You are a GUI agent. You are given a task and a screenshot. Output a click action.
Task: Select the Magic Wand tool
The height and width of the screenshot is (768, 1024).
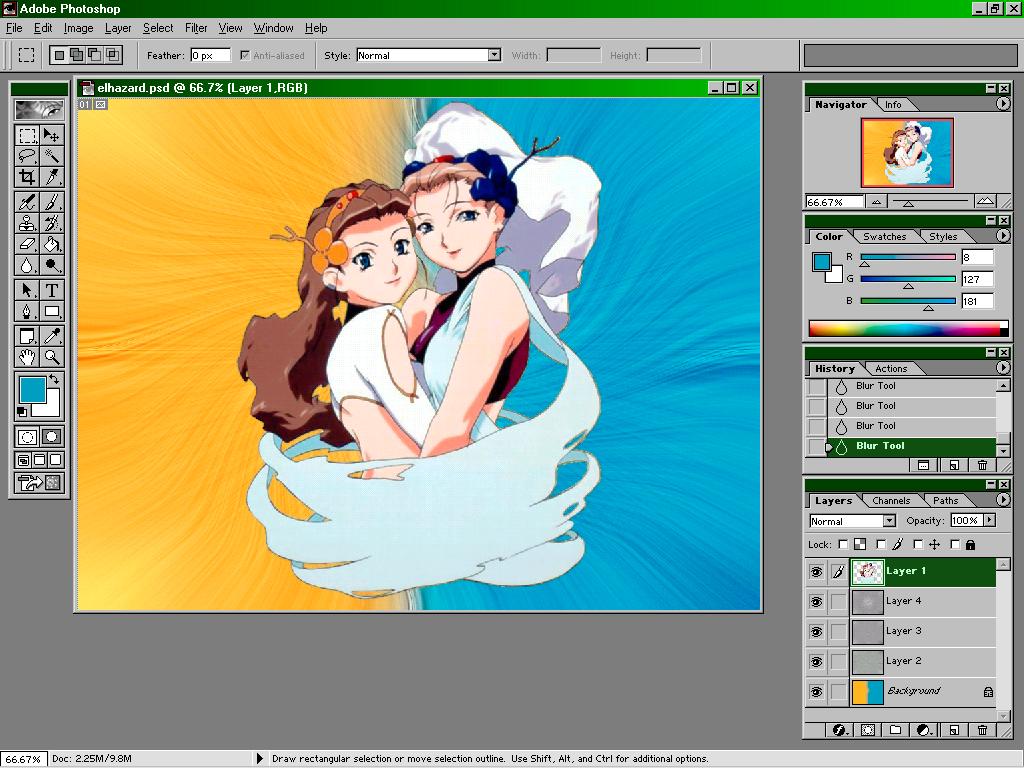(52, 156)
